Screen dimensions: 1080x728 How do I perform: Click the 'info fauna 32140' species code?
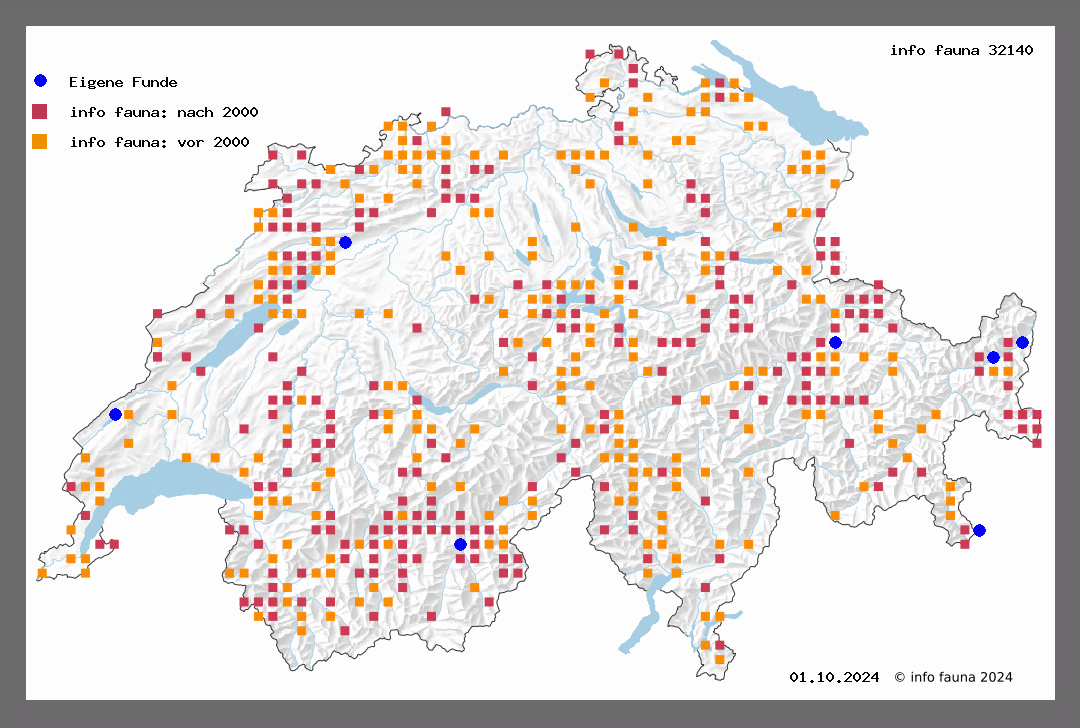pyautogui.click(x=961, y=50)
